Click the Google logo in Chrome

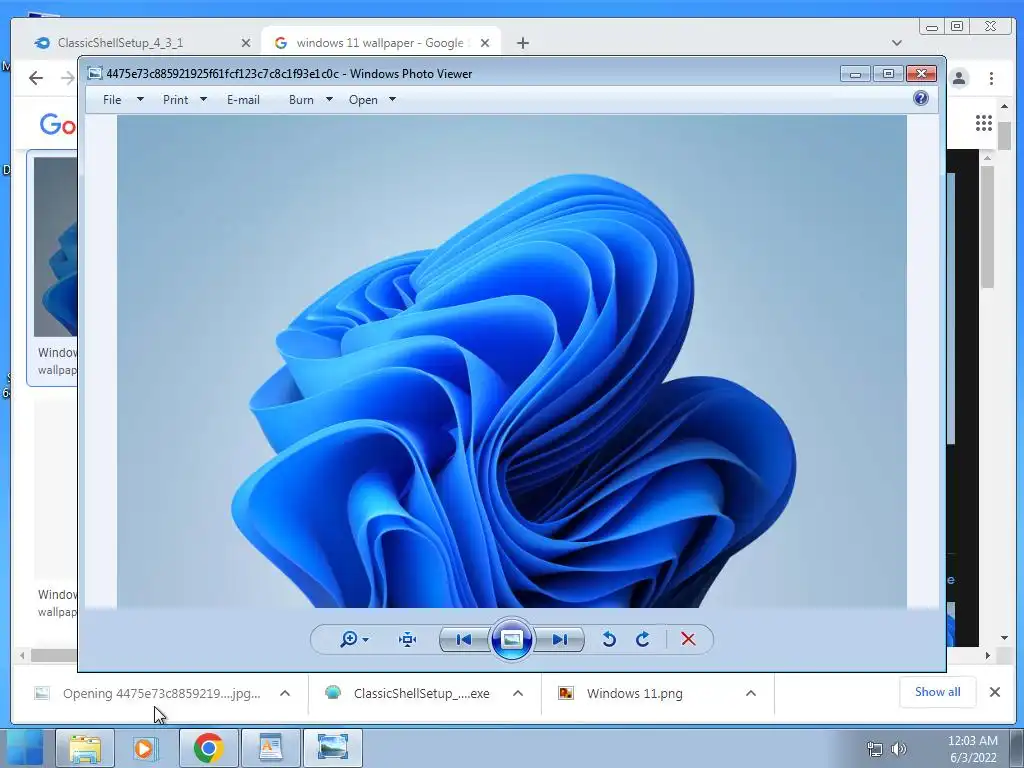[x=57, y=124]
